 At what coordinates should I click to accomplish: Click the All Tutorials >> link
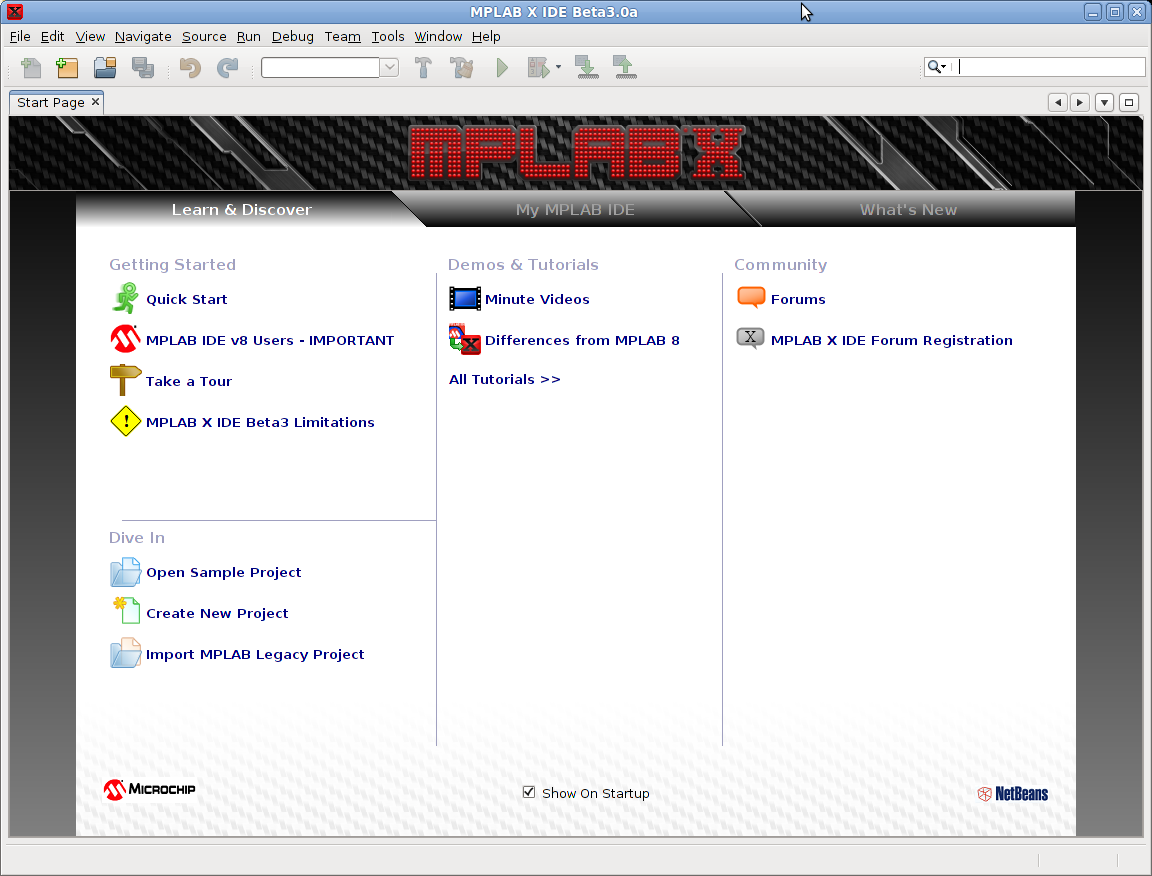tap(505, 379)
